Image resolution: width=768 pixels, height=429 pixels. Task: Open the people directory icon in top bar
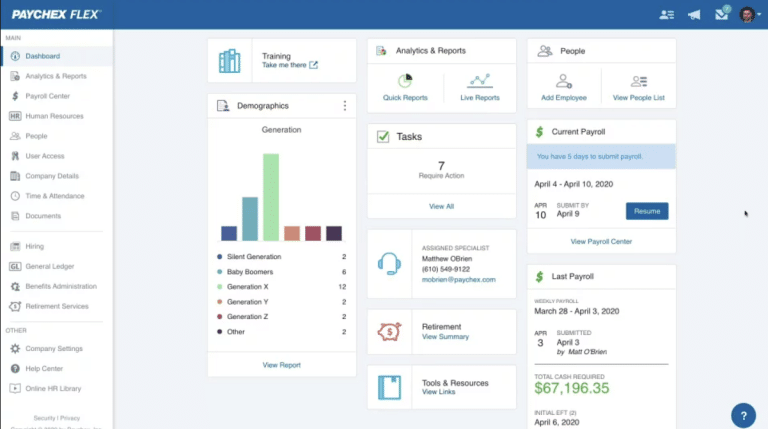point(666,15)
